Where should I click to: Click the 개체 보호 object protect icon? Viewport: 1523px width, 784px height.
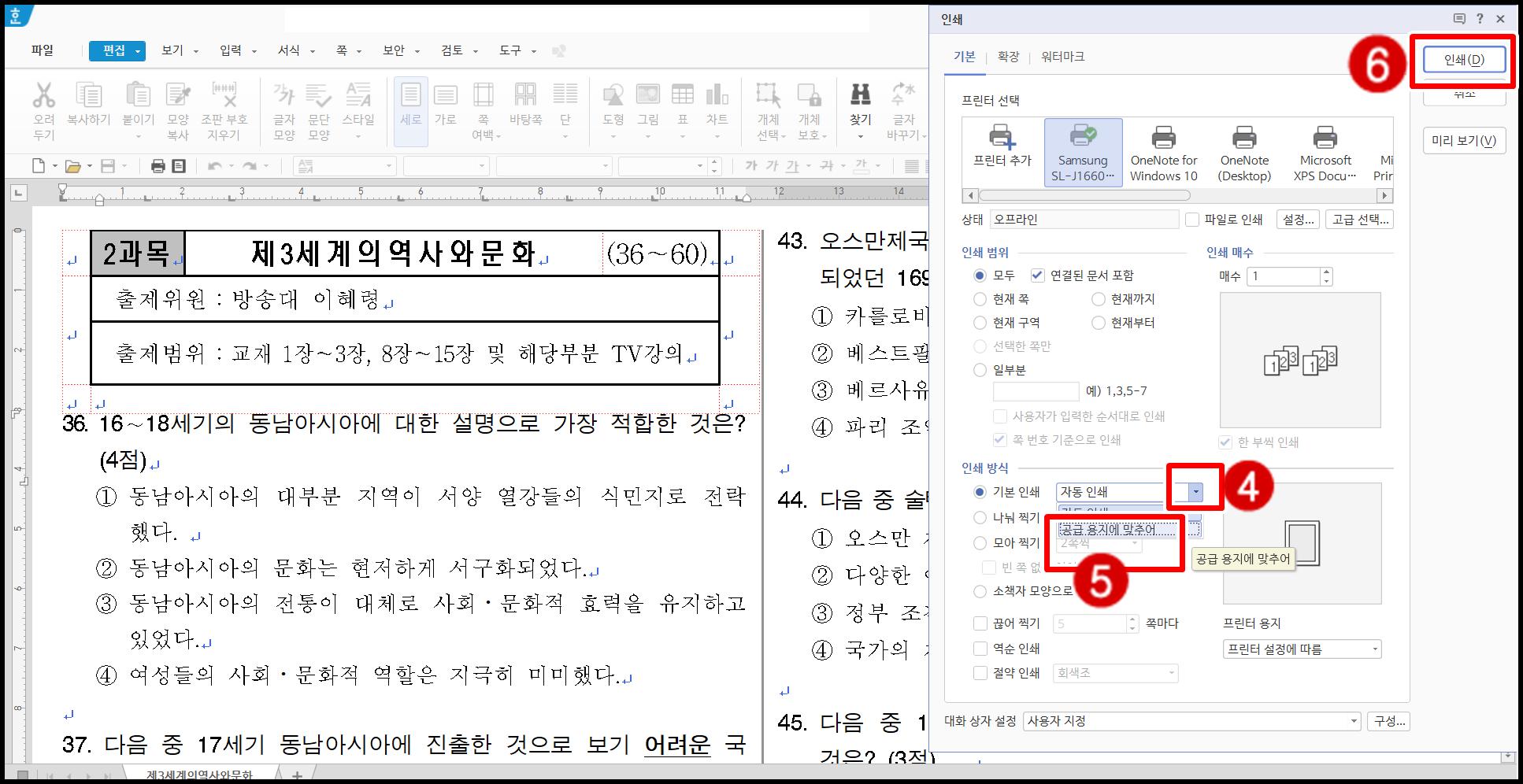point(810,95)
